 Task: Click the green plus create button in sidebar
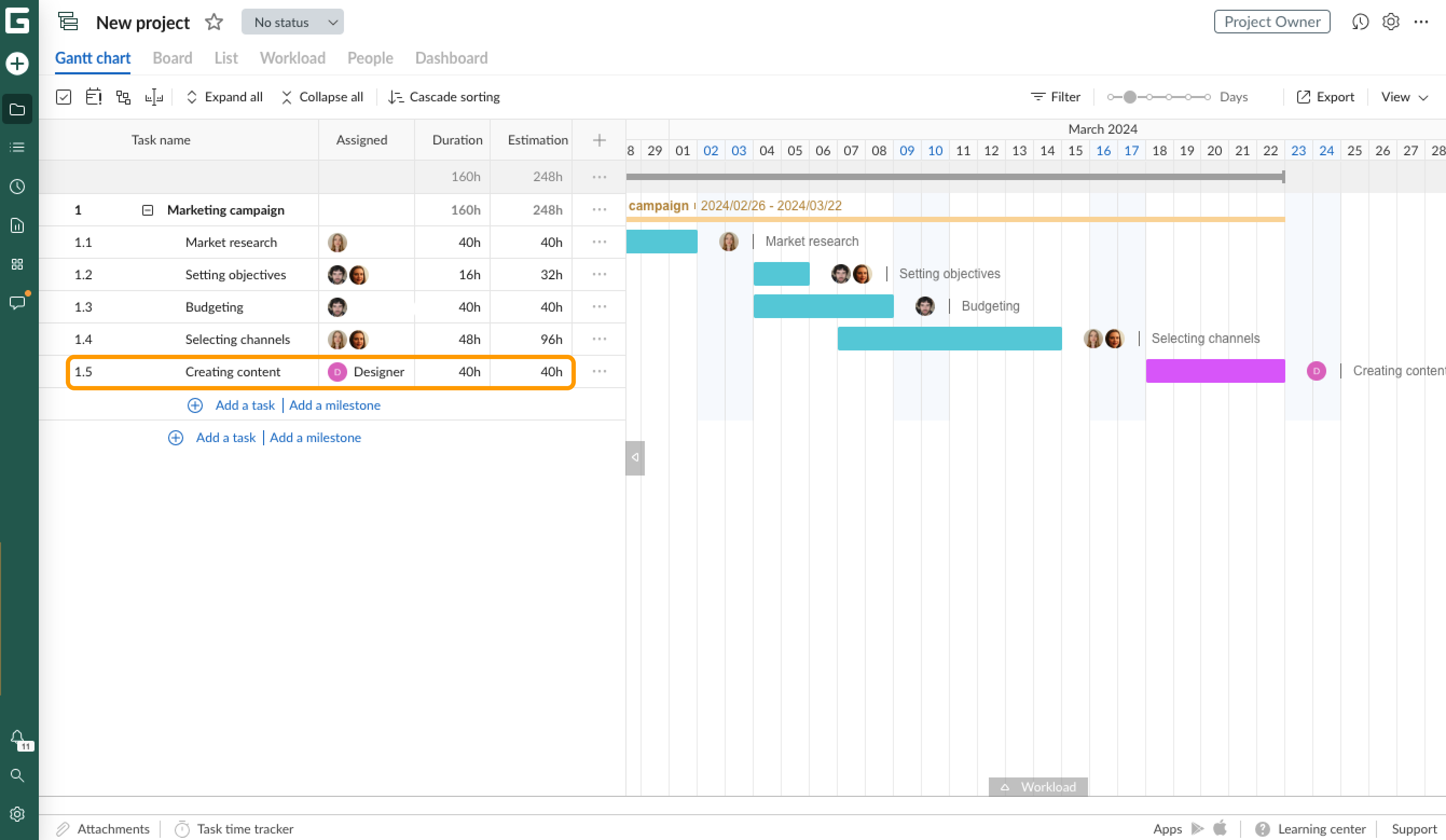(17, 63)
